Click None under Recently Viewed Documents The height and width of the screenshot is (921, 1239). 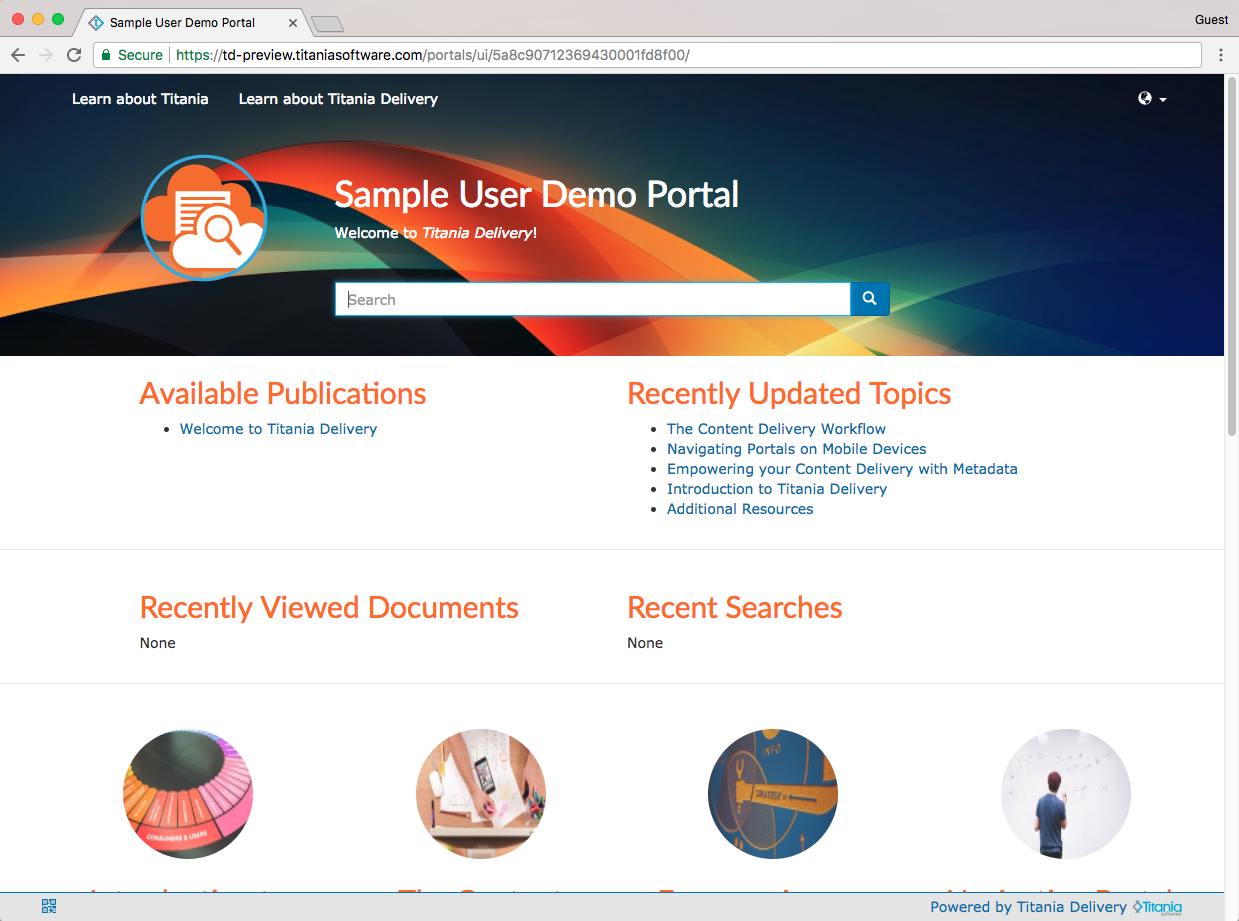coord(158,643)
